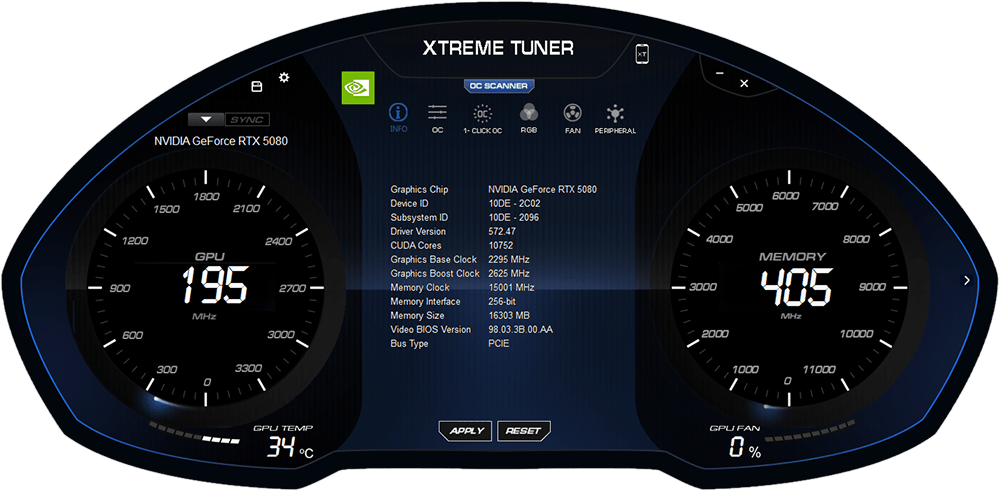Image resolution: width=1000 pixels, height=491 pixels.
Task: Open the RGB lighting tab
Action: (528, 119)
